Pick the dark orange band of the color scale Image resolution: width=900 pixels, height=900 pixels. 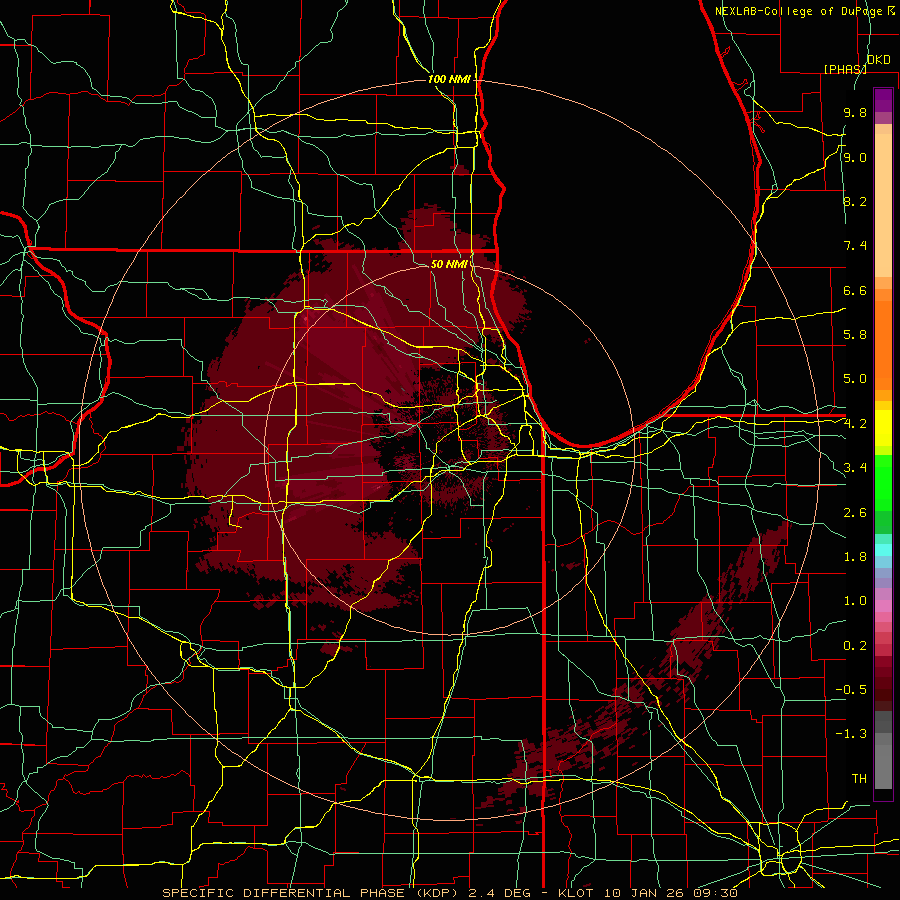(883, 344)
